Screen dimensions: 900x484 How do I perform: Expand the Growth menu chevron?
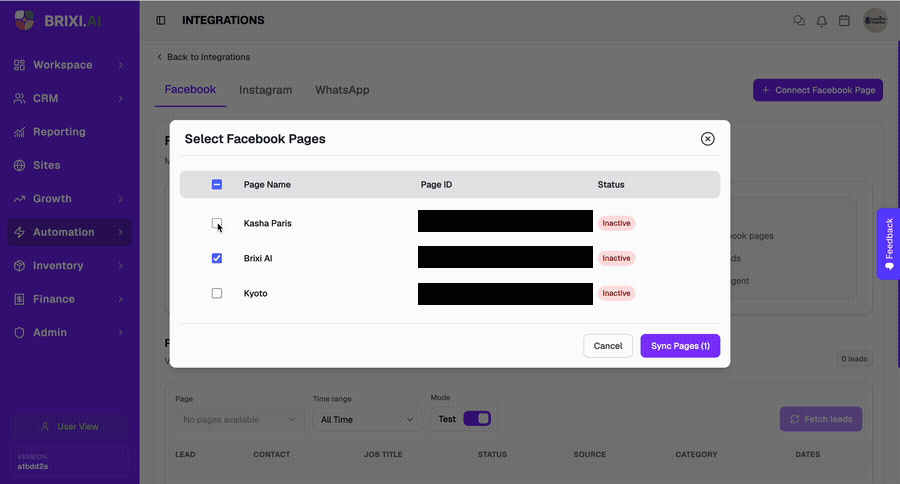[x=121, y=199]
